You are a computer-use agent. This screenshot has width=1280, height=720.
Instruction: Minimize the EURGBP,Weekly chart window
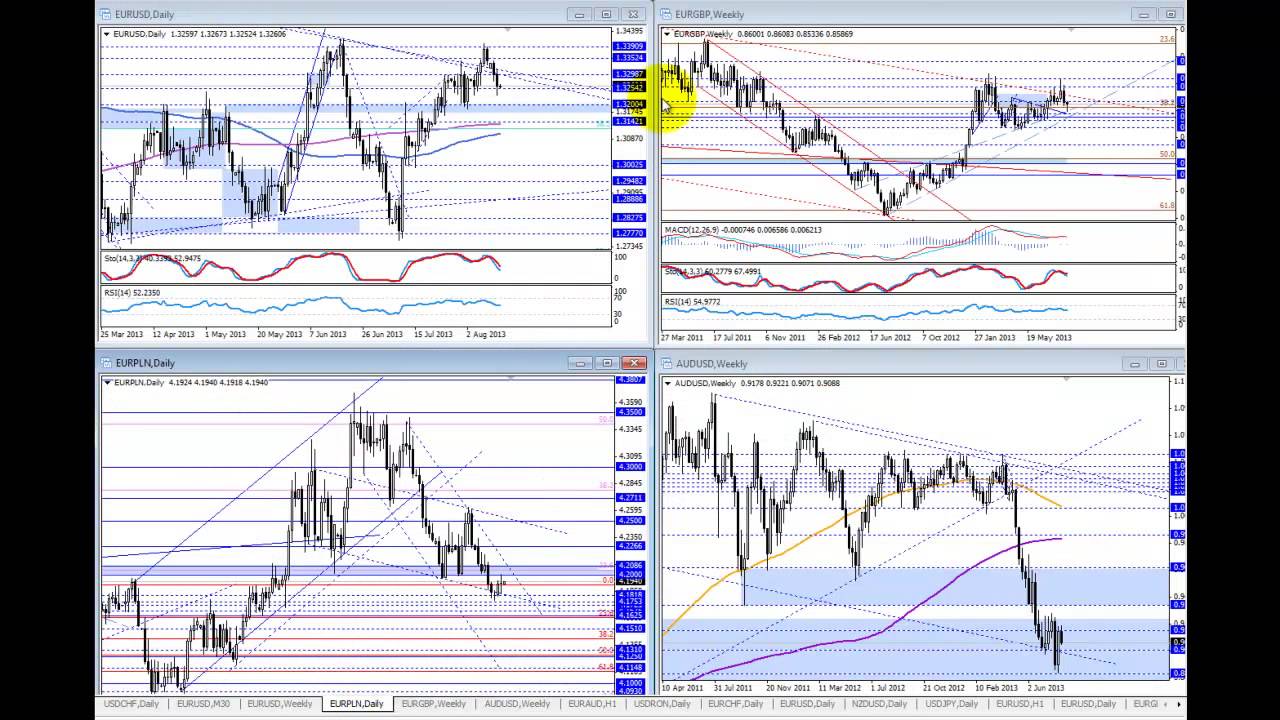pos(1143,14)
